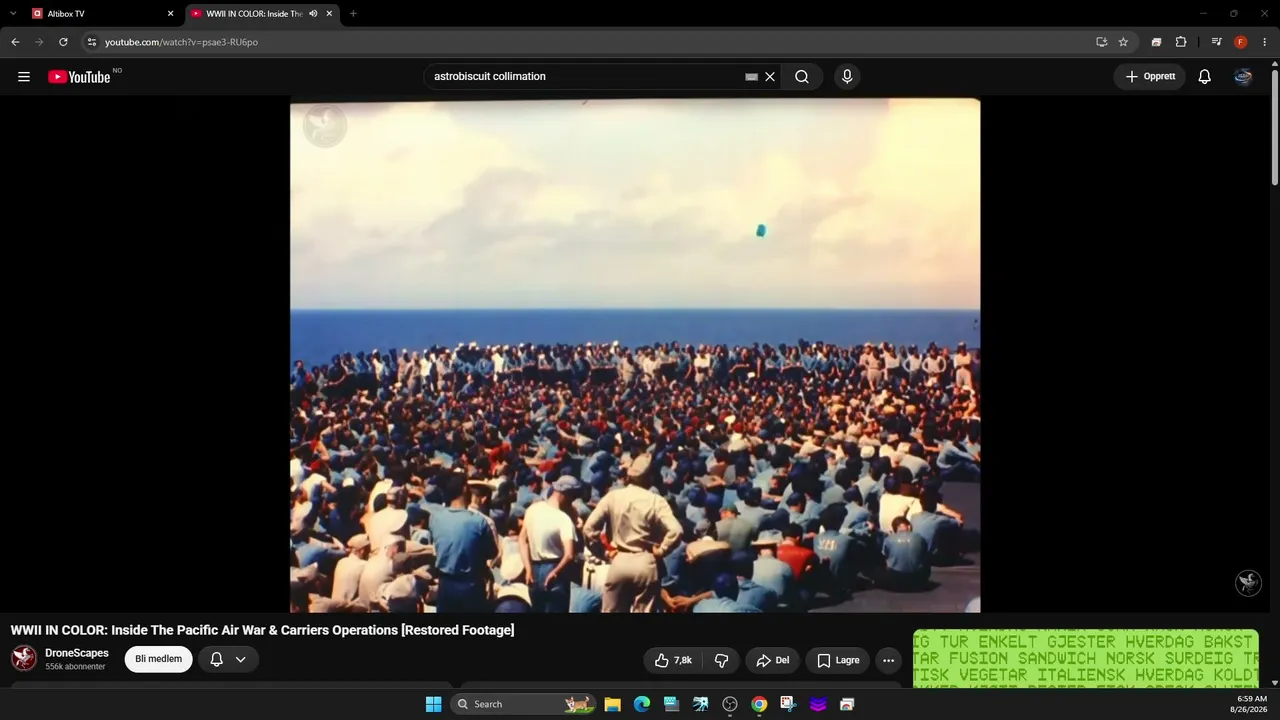This screenshot has height=720, width=1280.
Task: Switch to Google Chrome on the taskbar
Action: point(759,704)
